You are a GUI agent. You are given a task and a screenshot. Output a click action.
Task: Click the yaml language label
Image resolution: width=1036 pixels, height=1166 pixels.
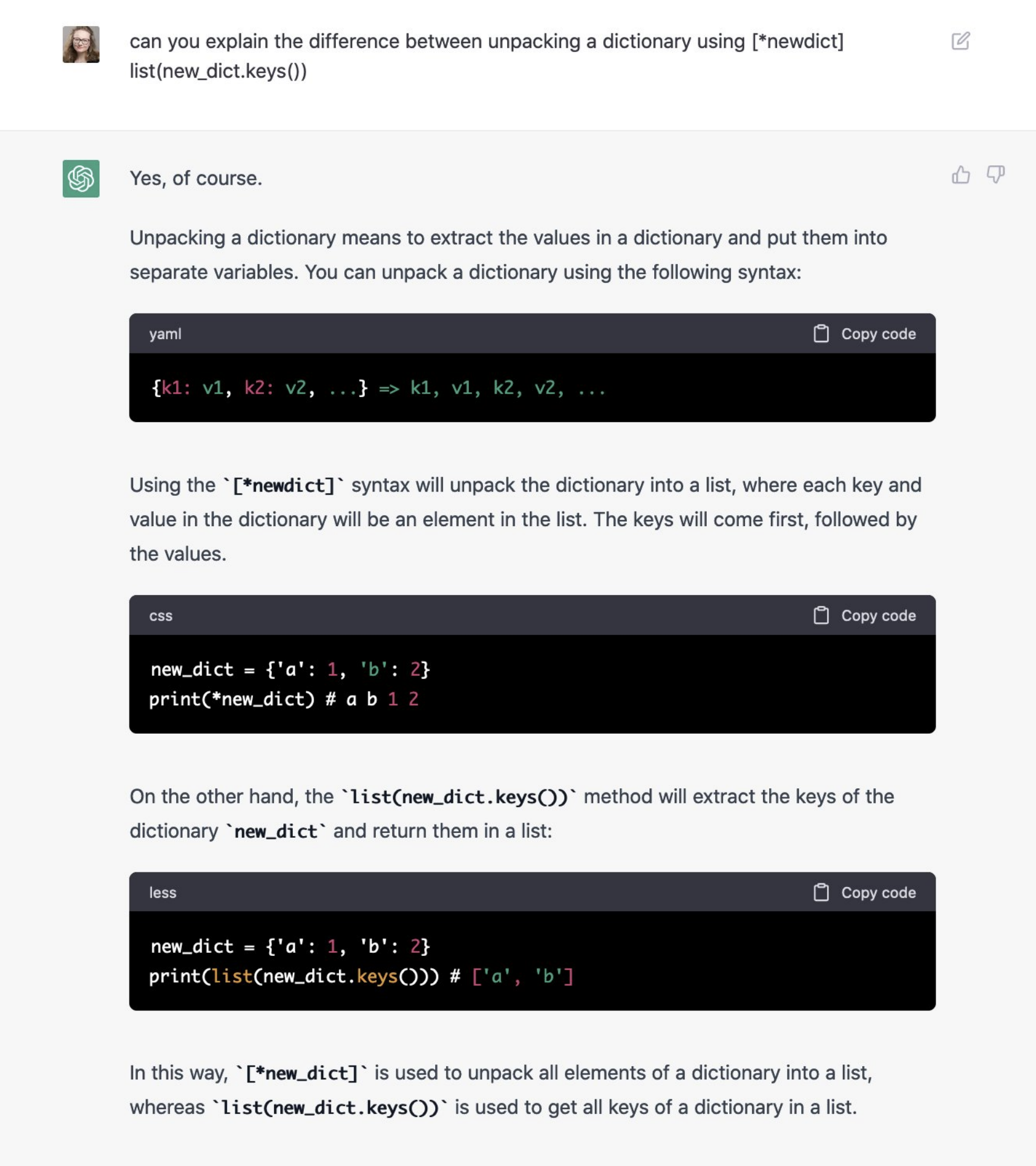[165, 334]
